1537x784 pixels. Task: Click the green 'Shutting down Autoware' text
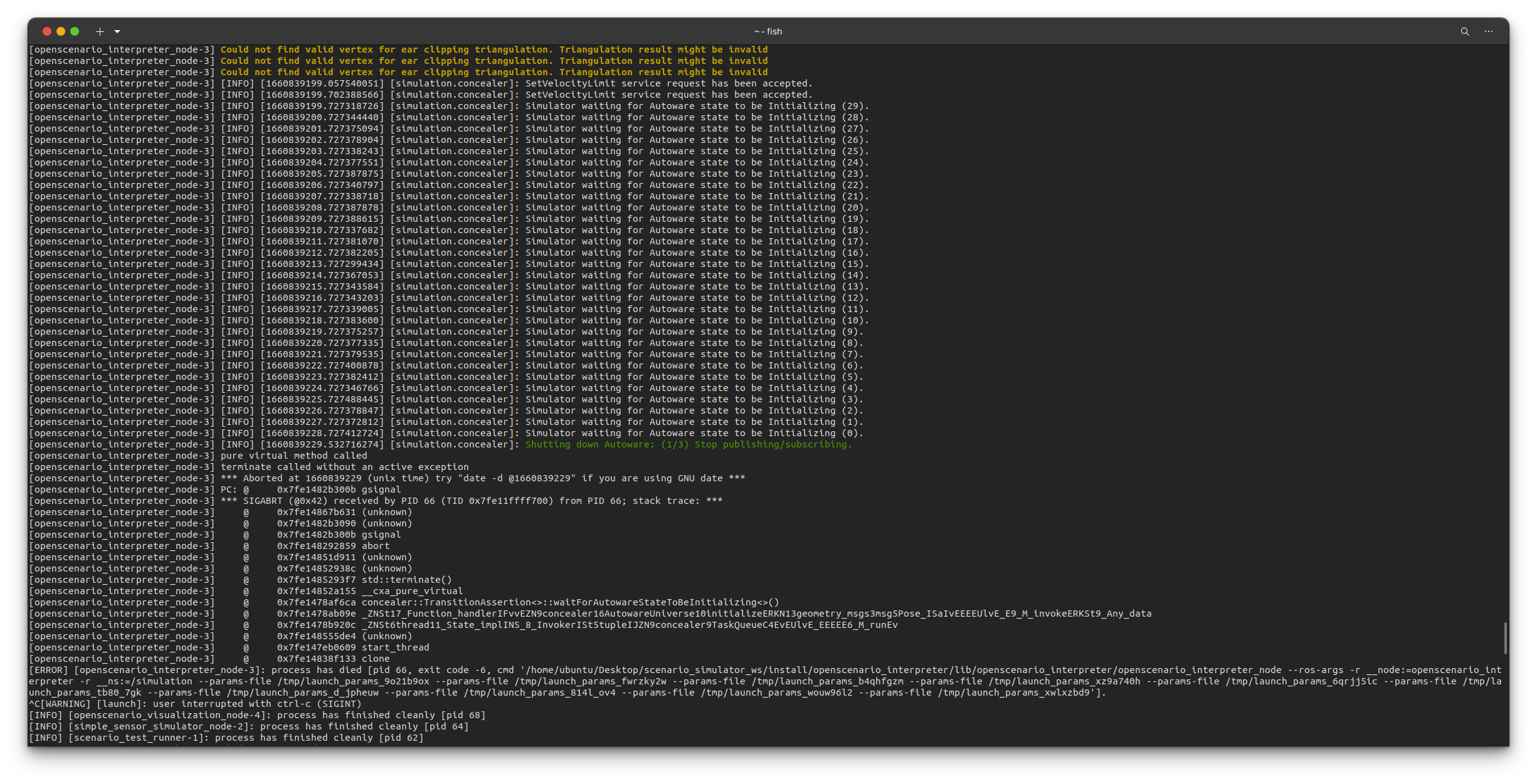[x=688, y=444]
